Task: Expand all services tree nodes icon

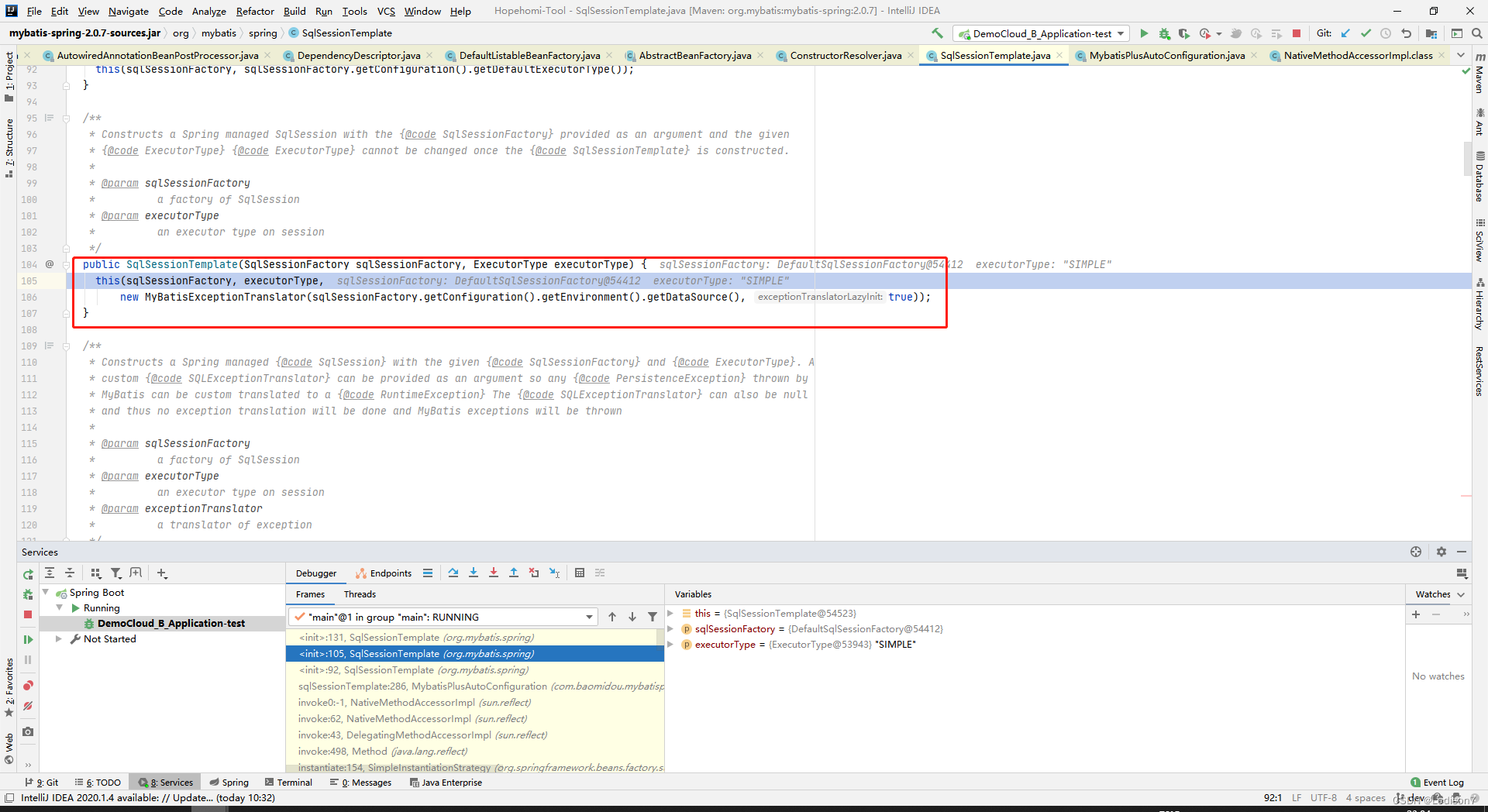Action: (x=50, y=573)
